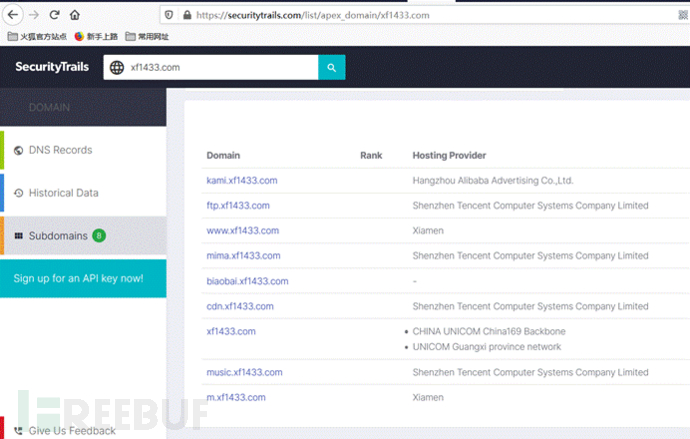This screenshot has width=690, height=439.
Task: Click the globe icon in search box
Action: pos(117,67)
